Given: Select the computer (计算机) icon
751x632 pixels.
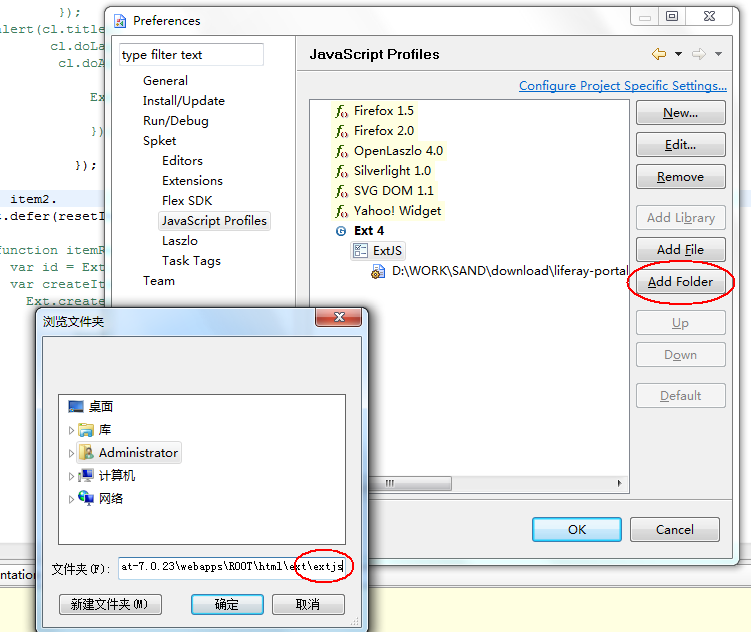Looking at the screenshot, I should pos(86,475).
